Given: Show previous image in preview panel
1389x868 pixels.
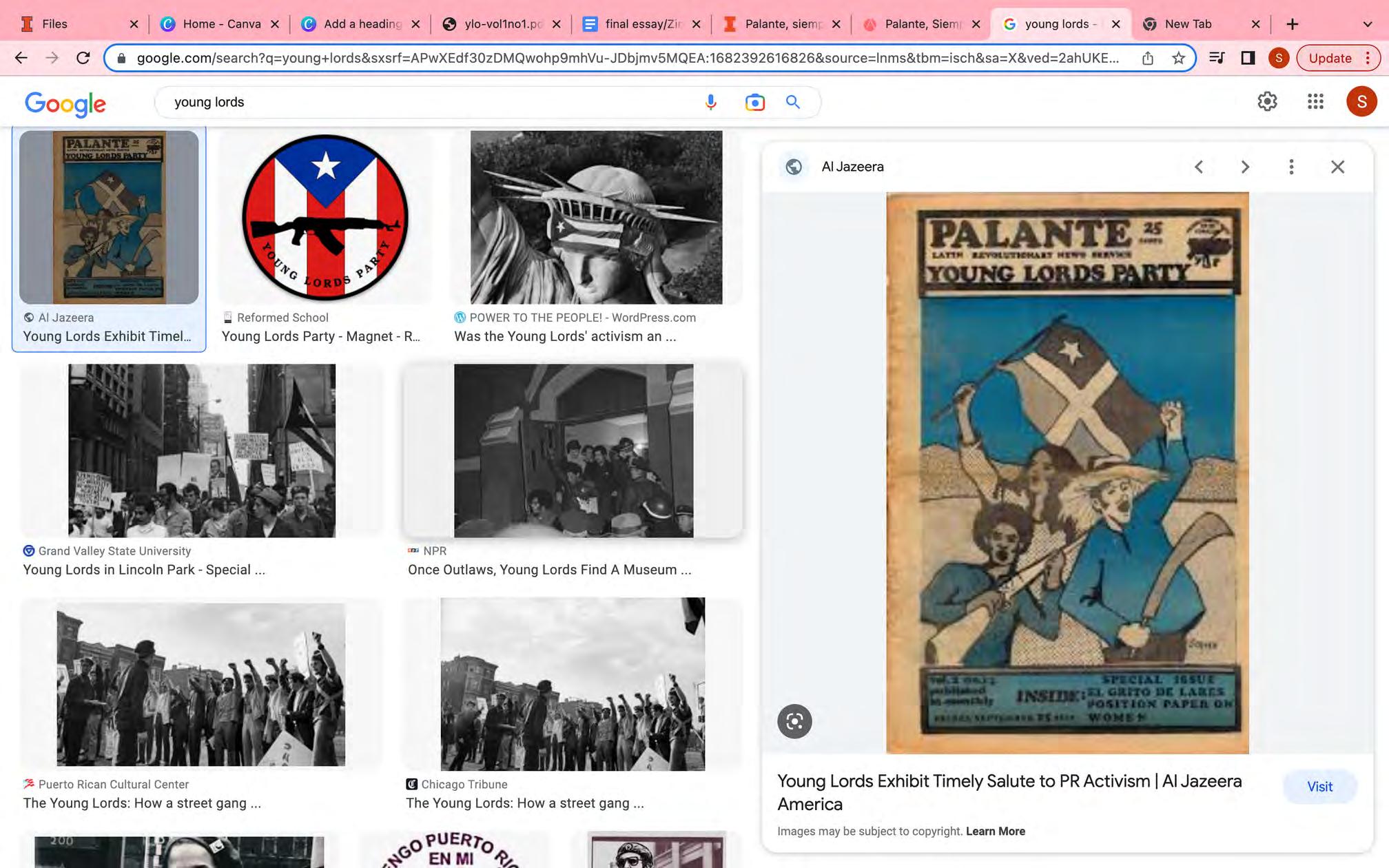Looking at the screenshot, I should 1199,167.
